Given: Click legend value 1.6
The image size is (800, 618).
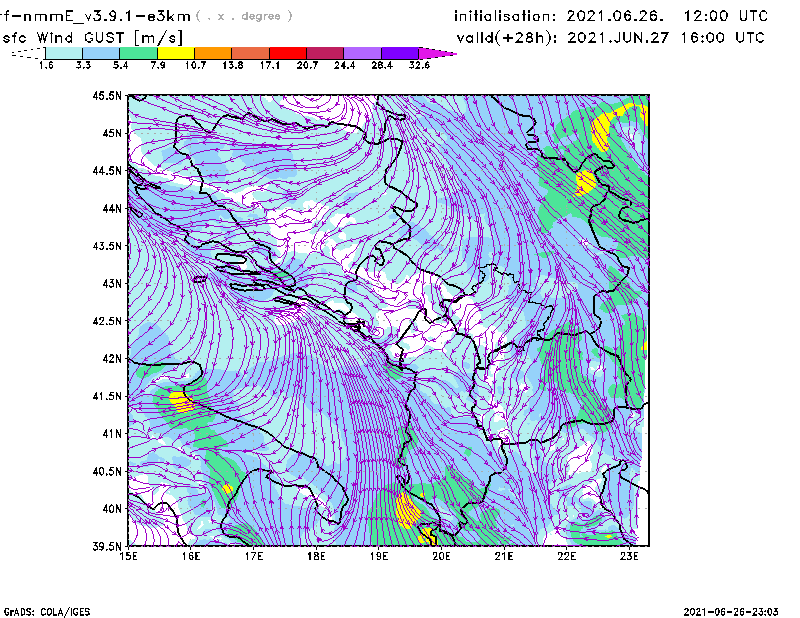Looking at the screenshot, I should pyautogui.click(x=46, y=65).
